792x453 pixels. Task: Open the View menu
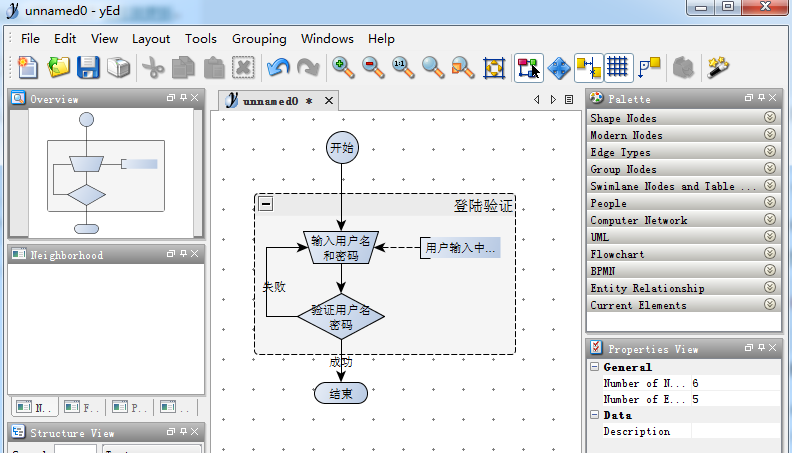click(105, 39)
